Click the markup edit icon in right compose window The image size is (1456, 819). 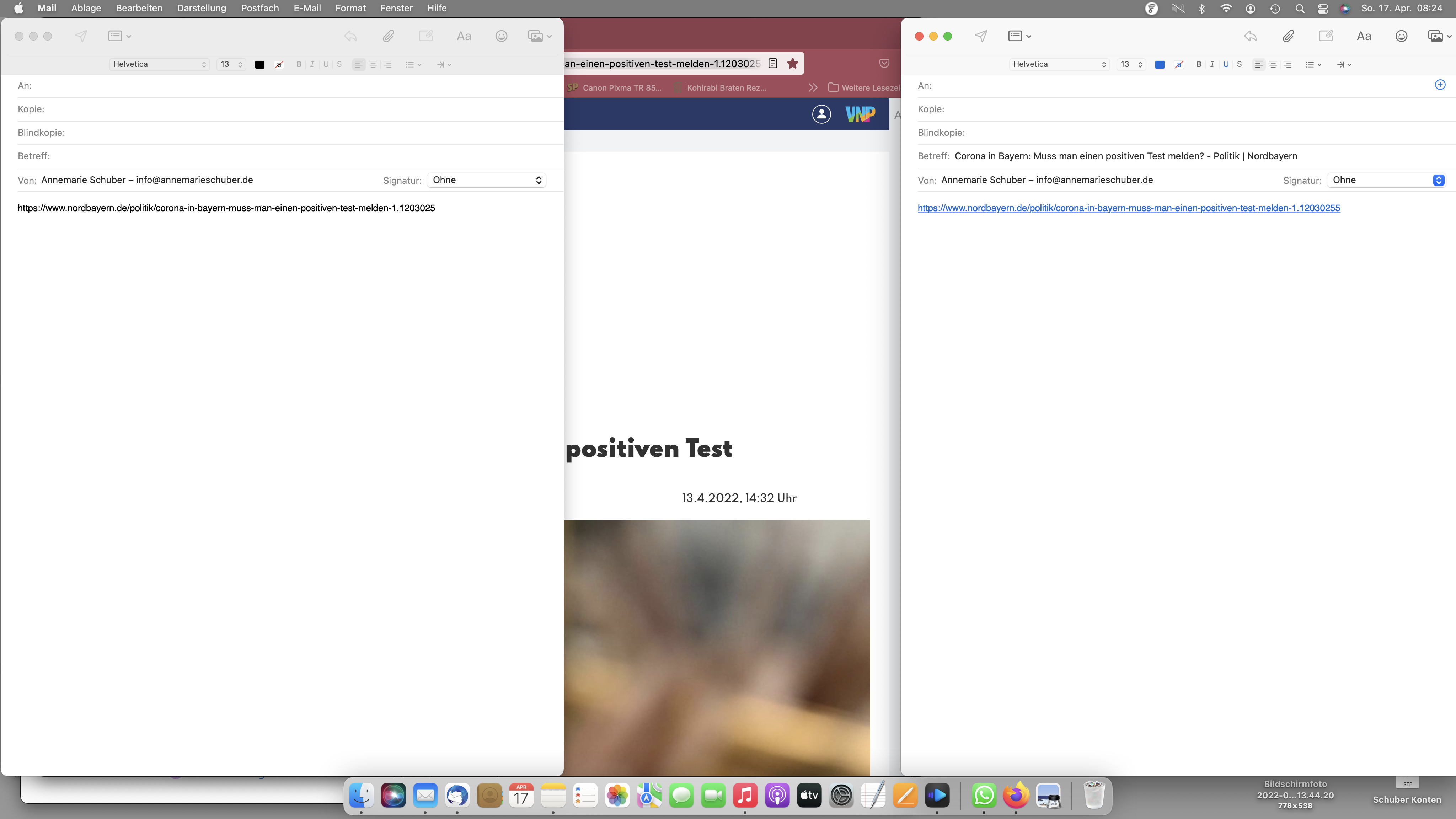(x=1326, y=36)
